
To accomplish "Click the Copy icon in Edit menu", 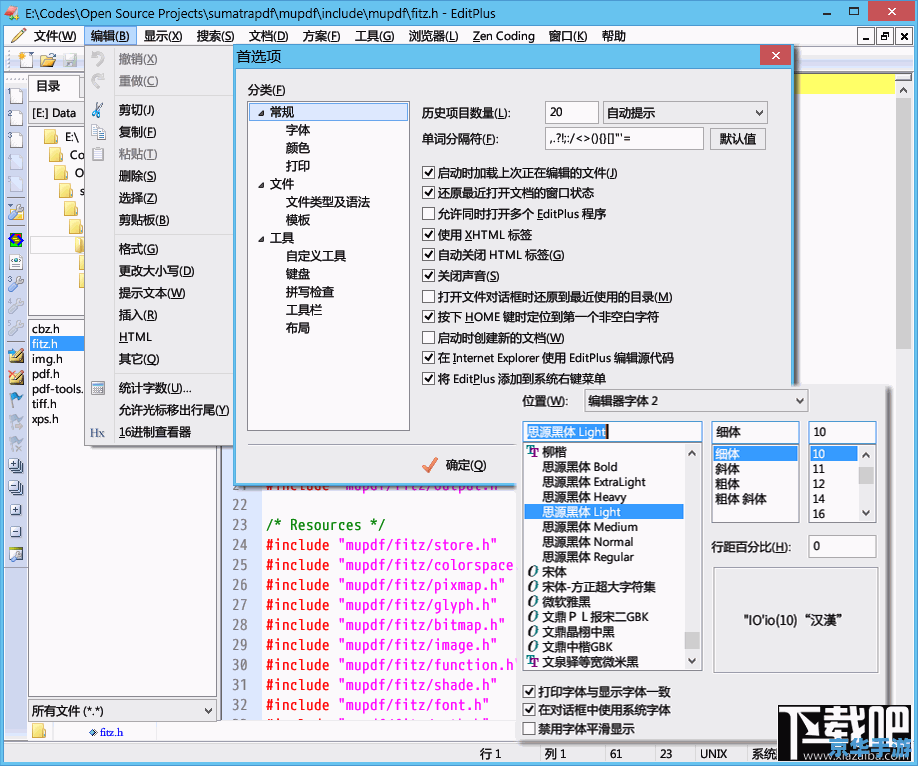I will point(98,132).
